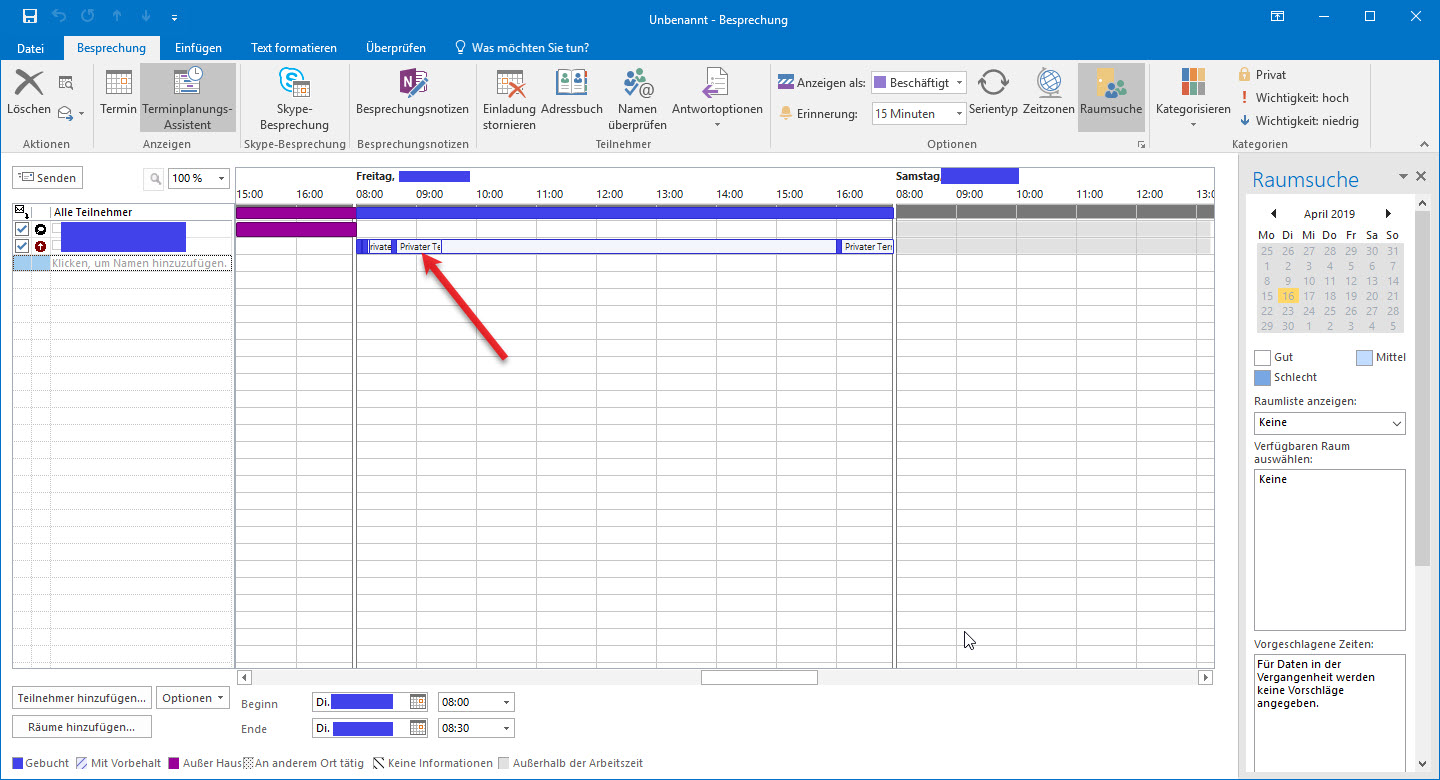Open the calendar picker next to Ende date
The width and height of the screenshot is (1440, 780).
[418, 728]
